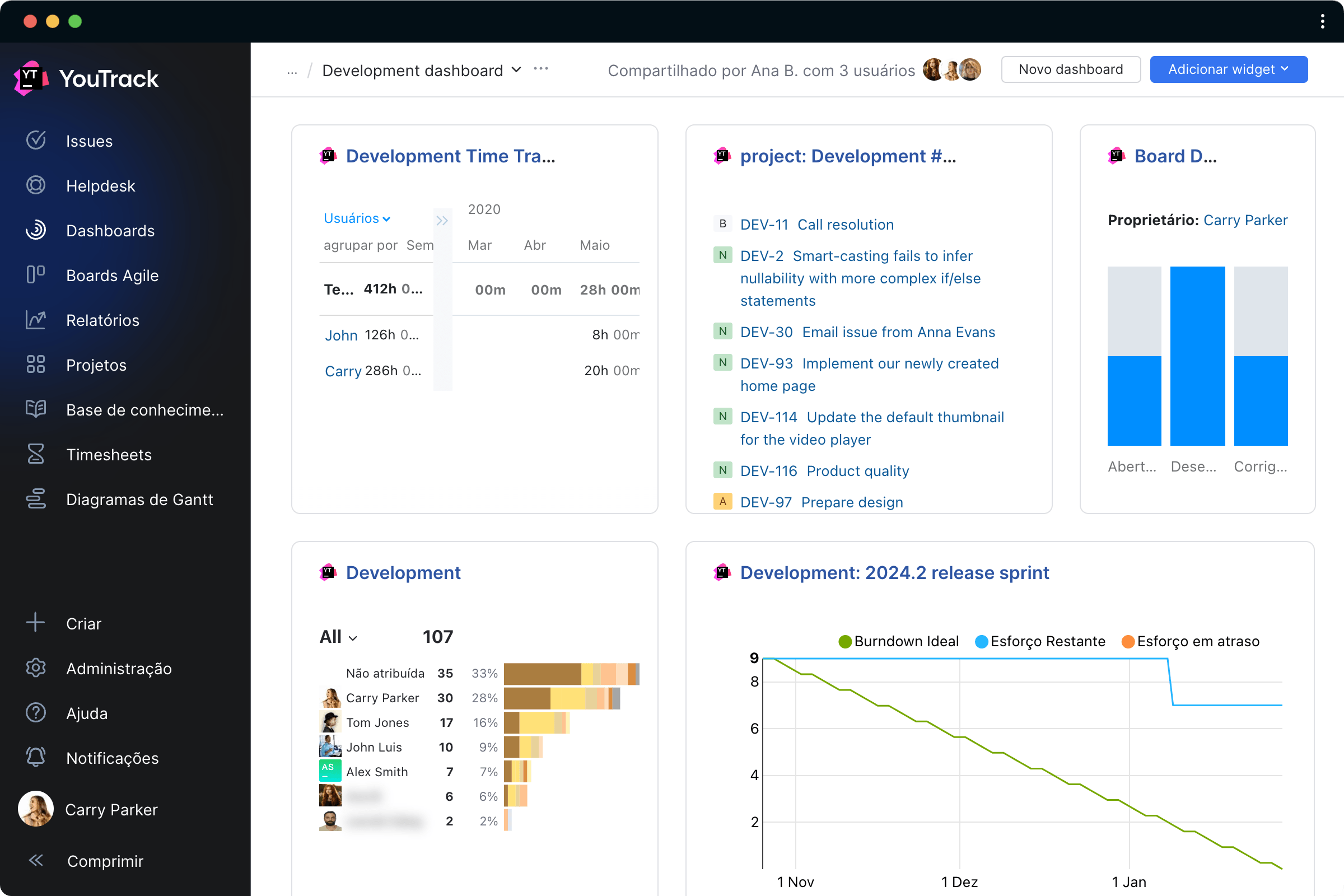Image resolution: width=1344 pixels, height=896 pixels.
Task: Click Carry Parker profile in sidebar
Action: [x=112, y=809]
